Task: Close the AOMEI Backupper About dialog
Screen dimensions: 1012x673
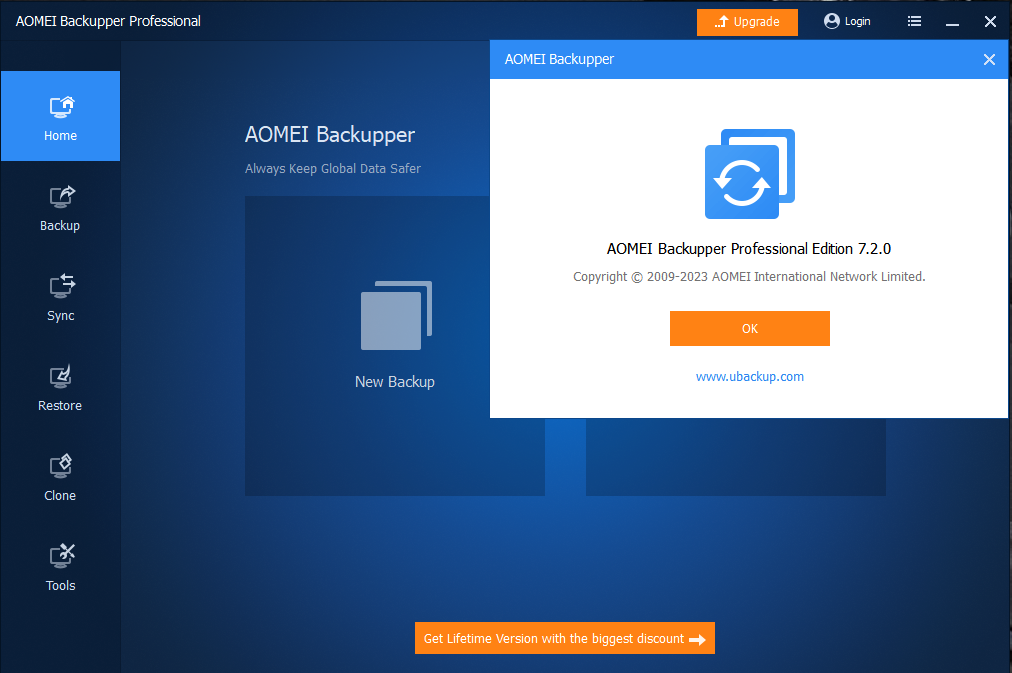Action: [x=989, y=59]
